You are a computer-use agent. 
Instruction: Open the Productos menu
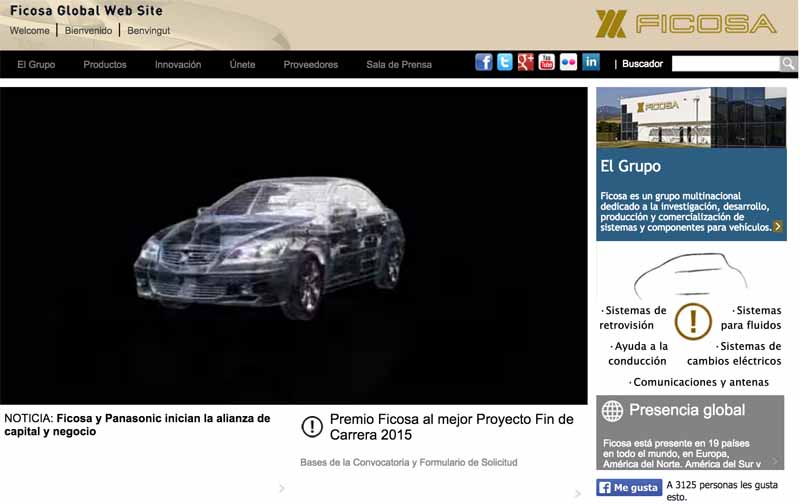click(x=105, y=65)
